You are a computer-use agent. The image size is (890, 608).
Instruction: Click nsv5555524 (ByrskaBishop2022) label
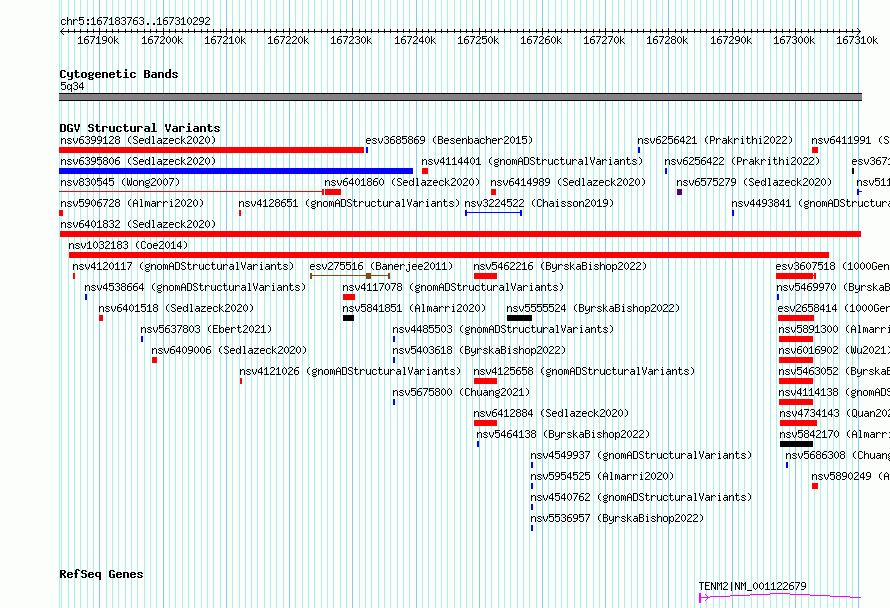click(593, 308)
